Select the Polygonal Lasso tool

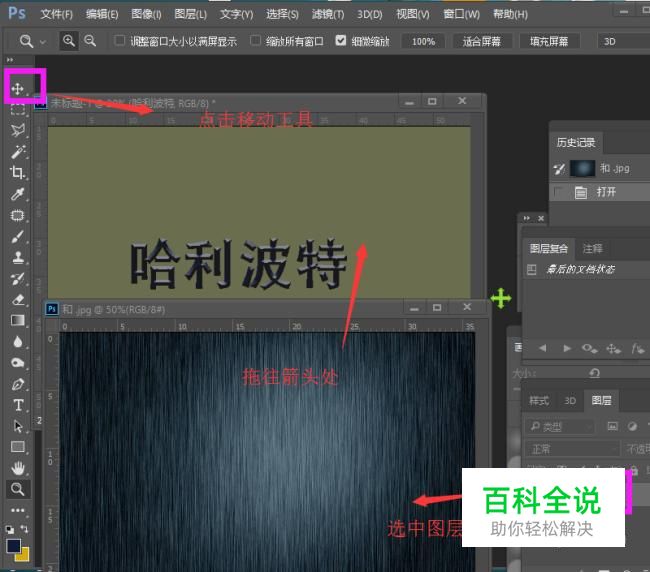pos(17,131)
